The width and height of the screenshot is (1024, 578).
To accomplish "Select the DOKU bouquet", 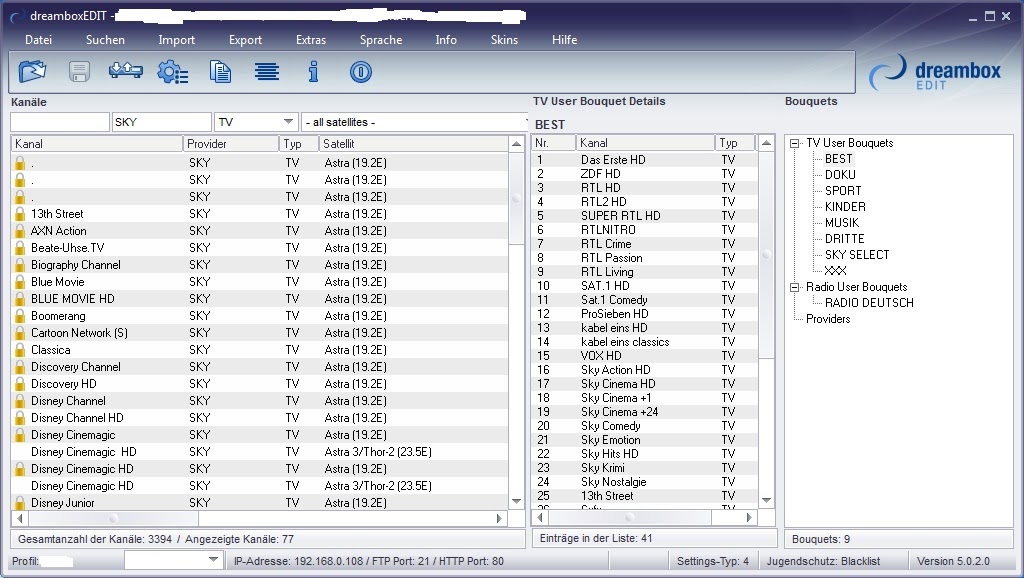I will (840, 175).
